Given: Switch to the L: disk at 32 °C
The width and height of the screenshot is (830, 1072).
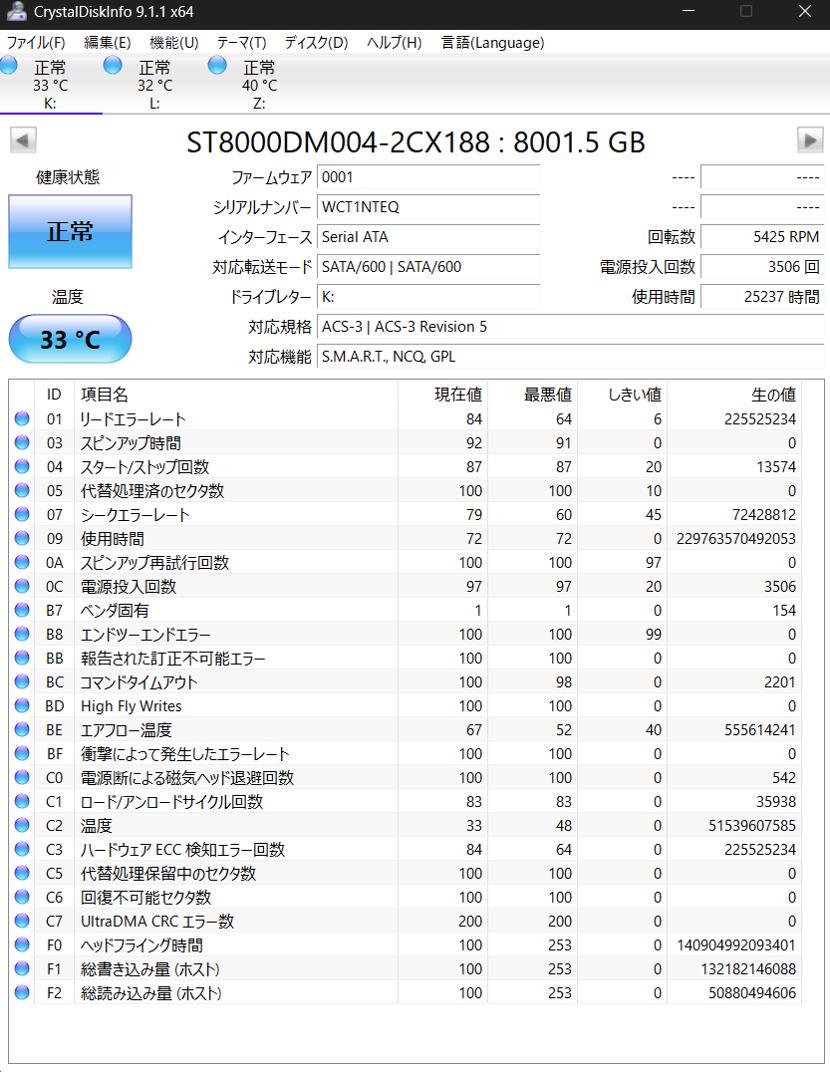Looking at the screenshot, I should [x=155, y=85].
